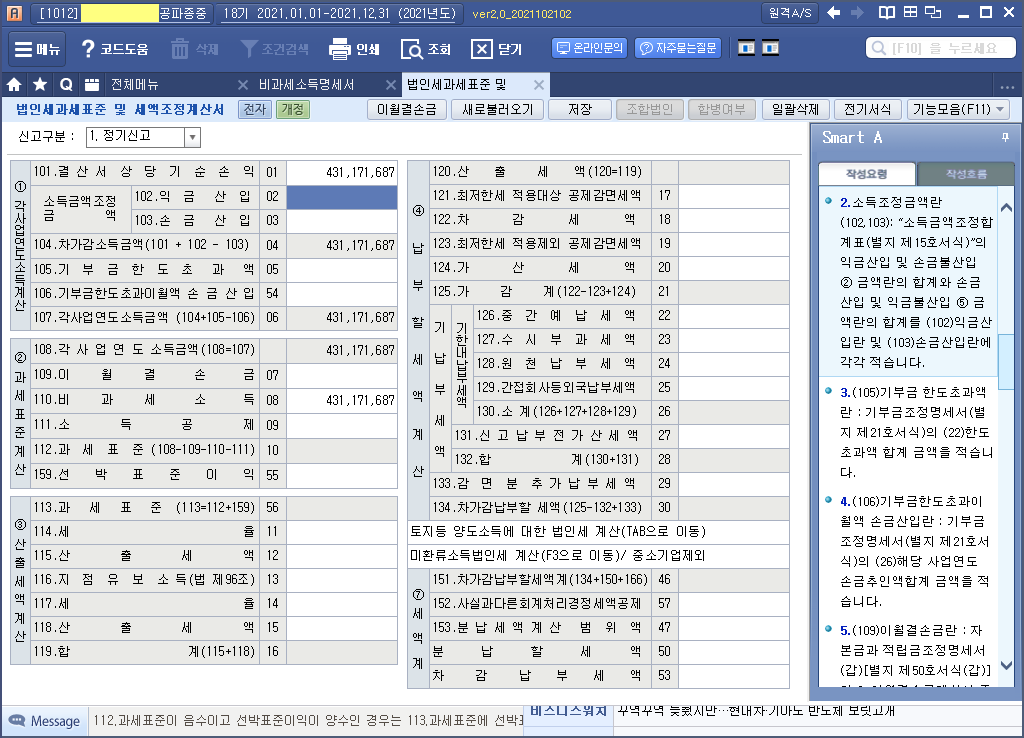Select 법인세과세표준 및 tab

tap(457, 84)
